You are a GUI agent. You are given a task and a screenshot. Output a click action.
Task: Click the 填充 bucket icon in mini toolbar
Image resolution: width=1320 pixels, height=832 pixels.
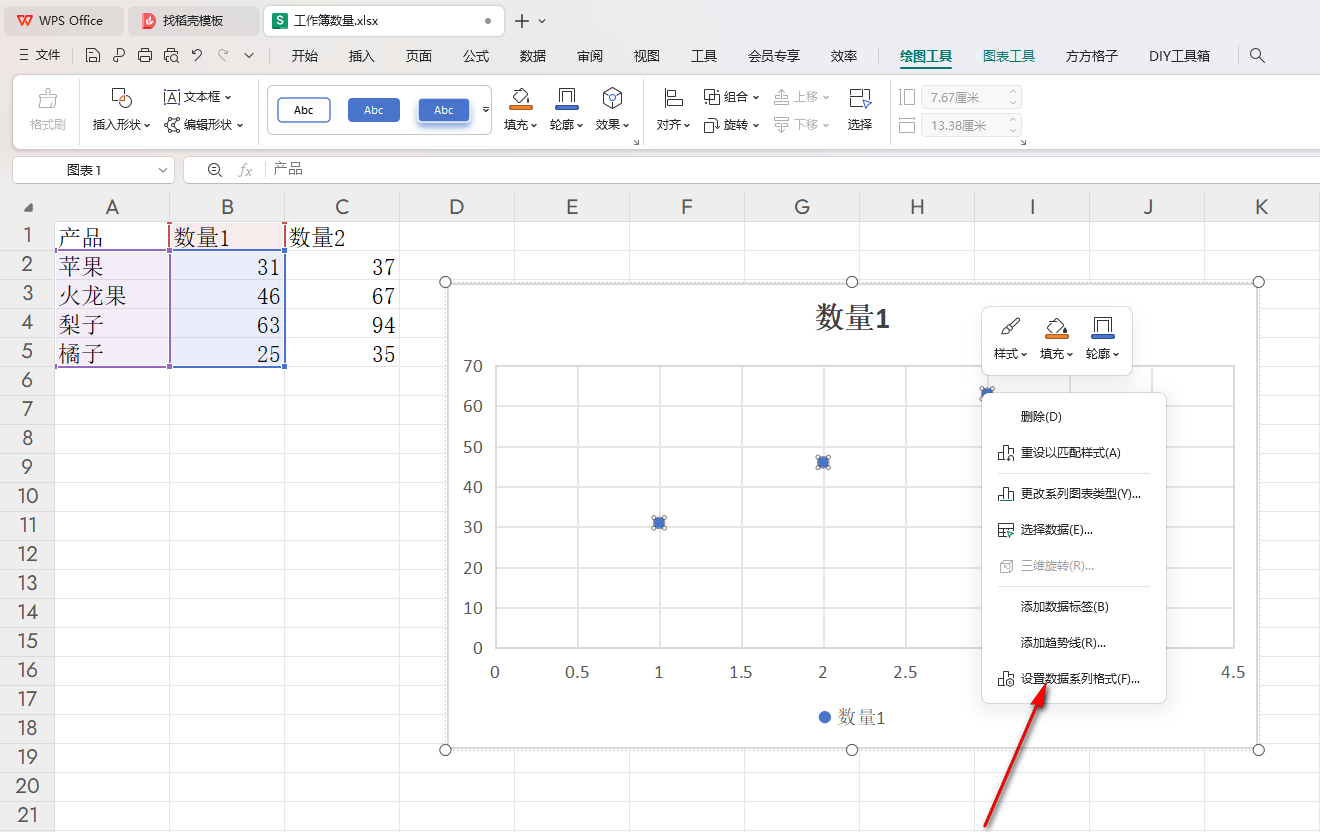1056,327
